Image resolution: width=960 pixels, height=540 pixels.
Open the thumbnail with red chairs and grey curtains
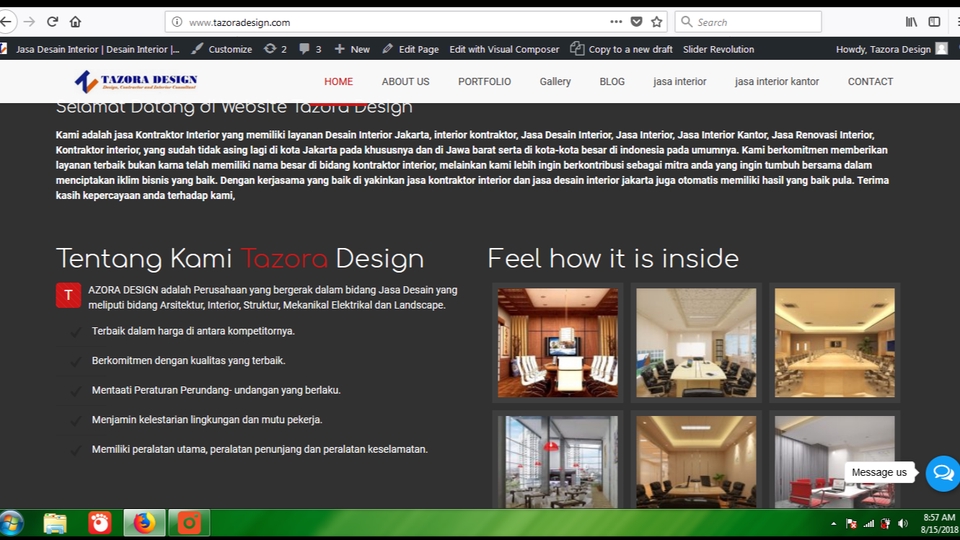click(x=834, y=462)
